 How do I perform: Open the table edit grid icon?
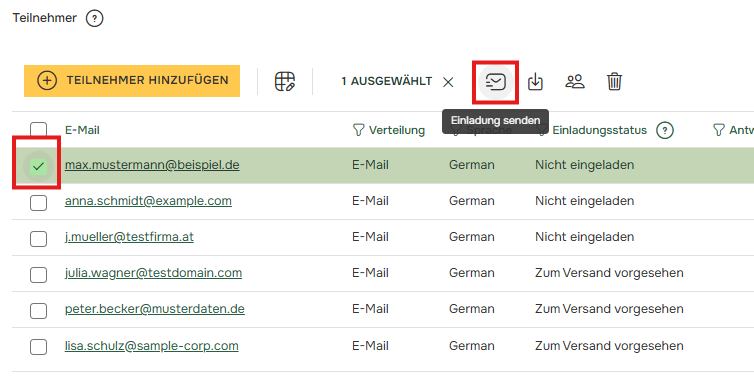point(285,81)
